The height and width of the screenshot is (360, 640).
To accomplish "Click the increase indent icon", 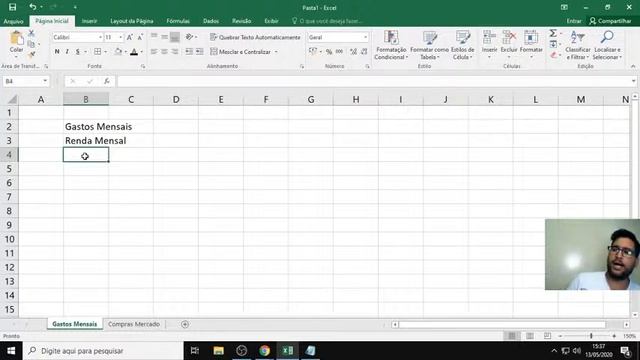I will coord(200,51).
